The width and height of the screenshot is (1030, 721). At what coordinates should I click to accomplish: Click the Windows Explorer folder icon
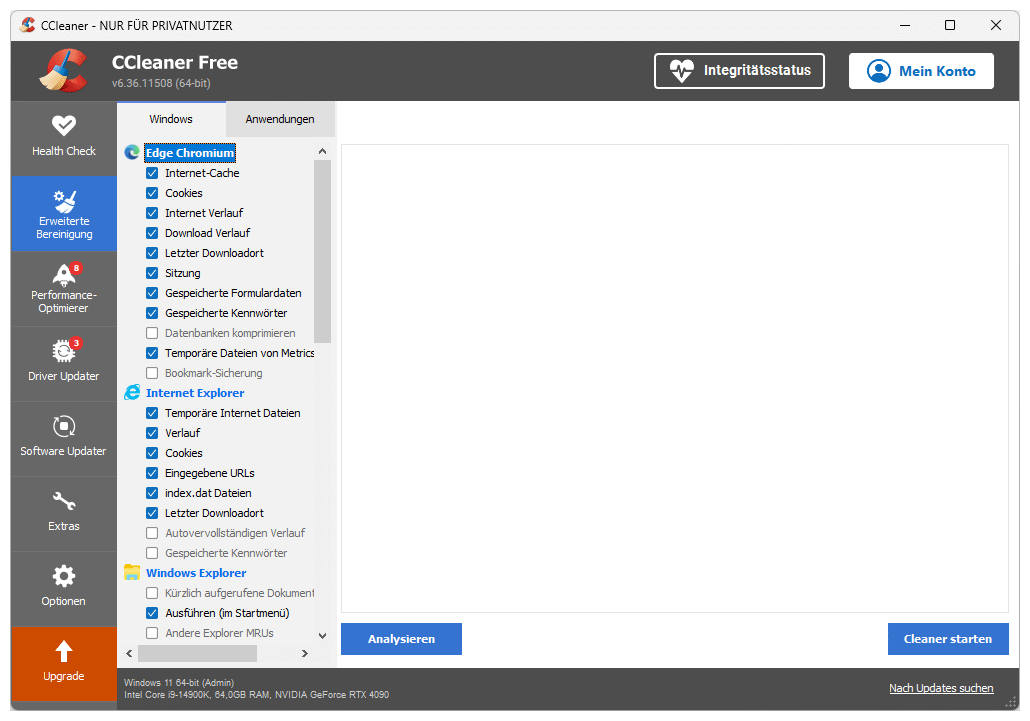point(132,573)
